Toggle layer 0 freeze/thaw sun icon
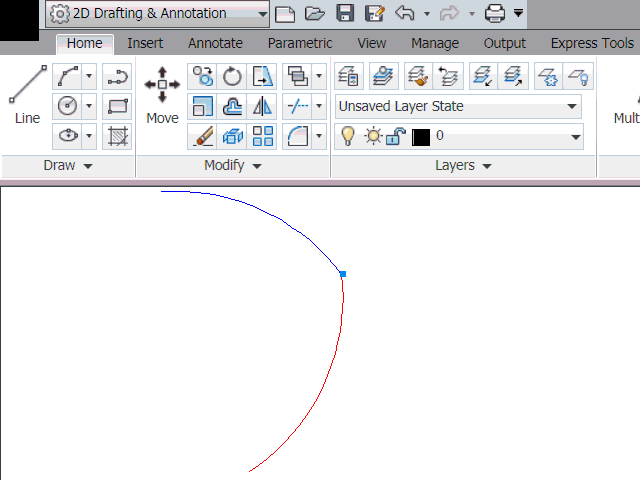Screen dimensions: 640x480 (x=373, y=136)
